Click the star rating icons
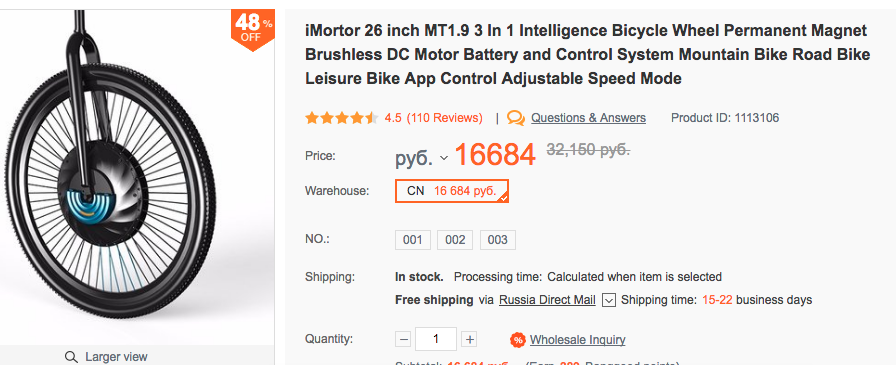Screen dimensions: 896x365 click(342, 118)
